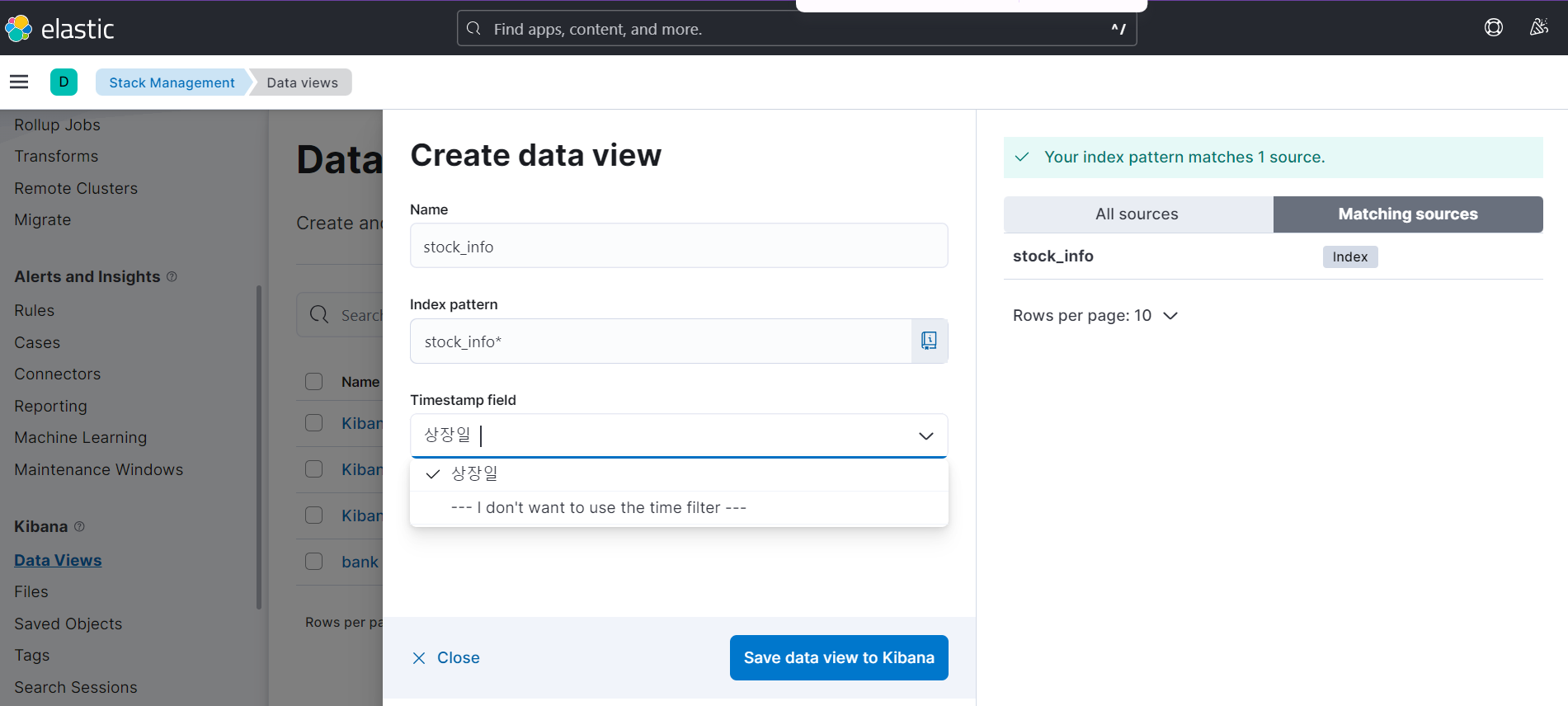Screen dimensions: 1568x706
Task: Check the bank row checkbox
Action: [x=313, y=562]
